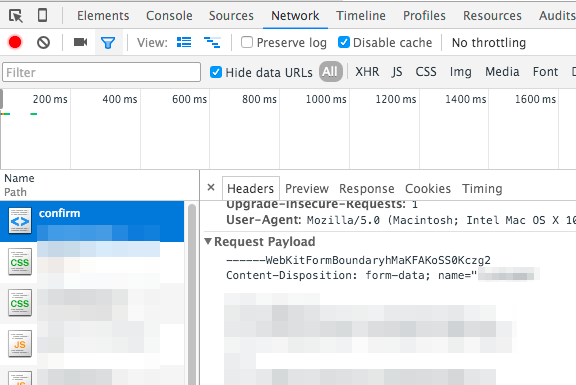Show the Preview tab of the request
This screenshot has width=576, height=385.
[x=307, y=188]
